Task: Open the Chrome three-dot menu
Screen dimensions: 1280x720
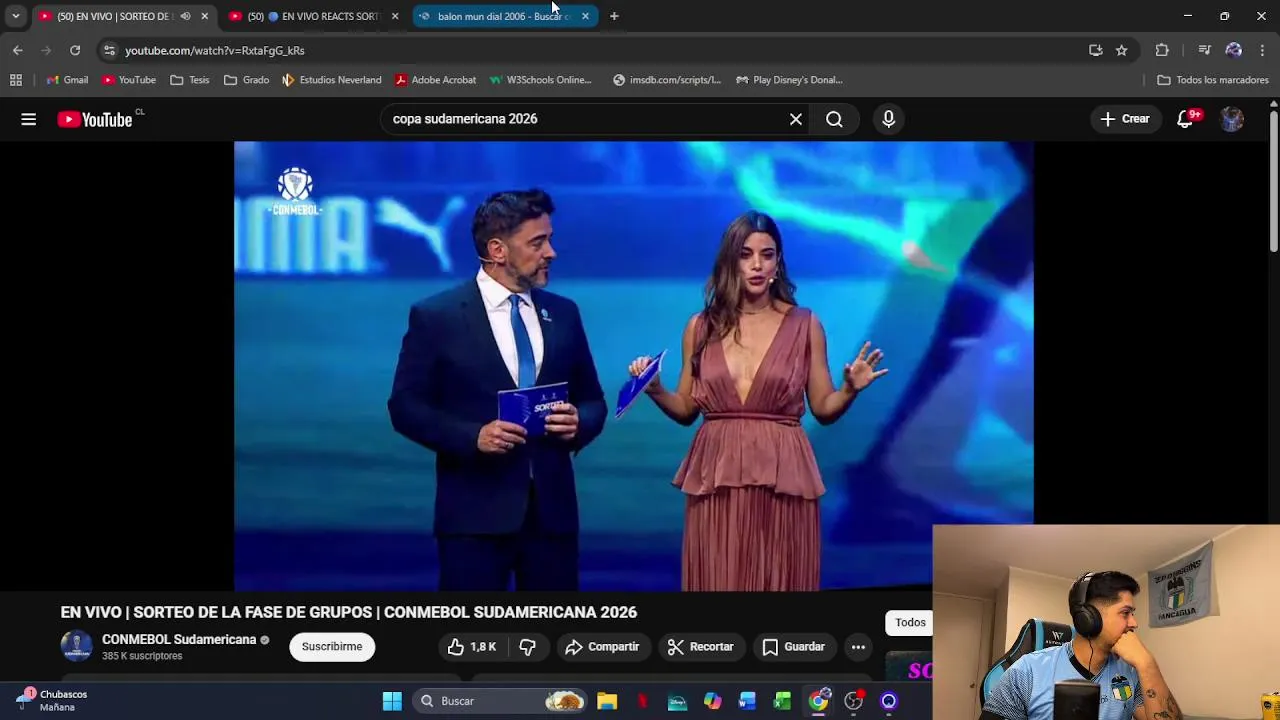Action: [x=1262, y=50]
